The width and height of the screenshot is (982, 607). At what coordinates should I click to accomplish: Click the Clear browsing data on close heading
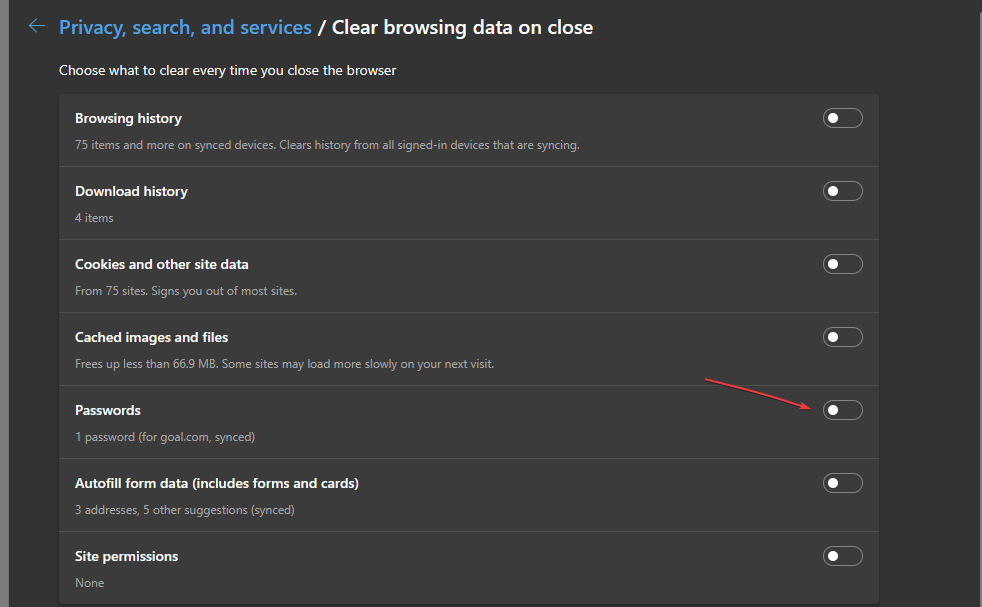(x=462, y=28)
